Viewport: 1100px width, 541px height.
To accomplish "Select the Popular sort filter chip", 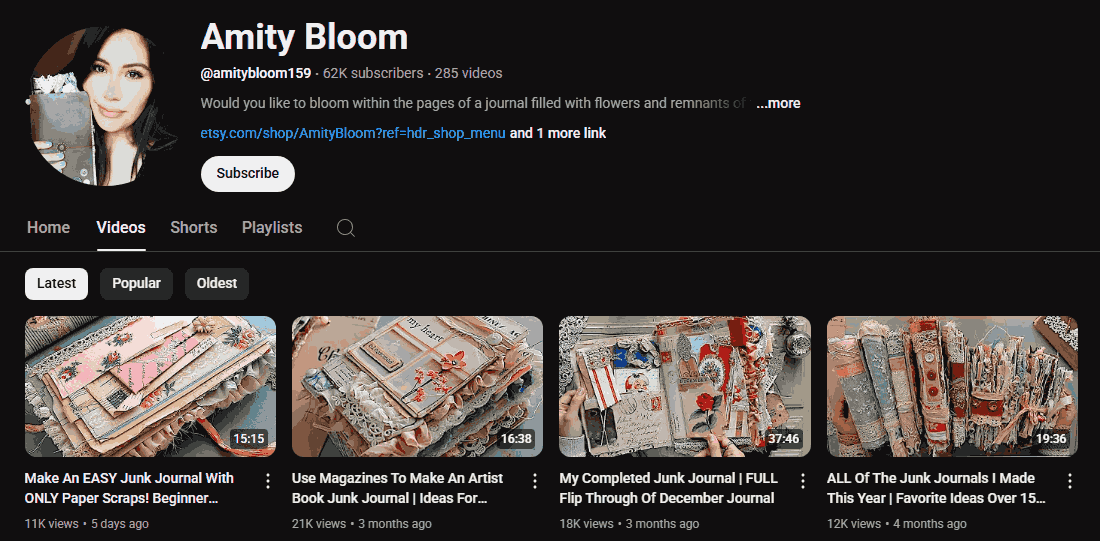I will coord(136,284).
